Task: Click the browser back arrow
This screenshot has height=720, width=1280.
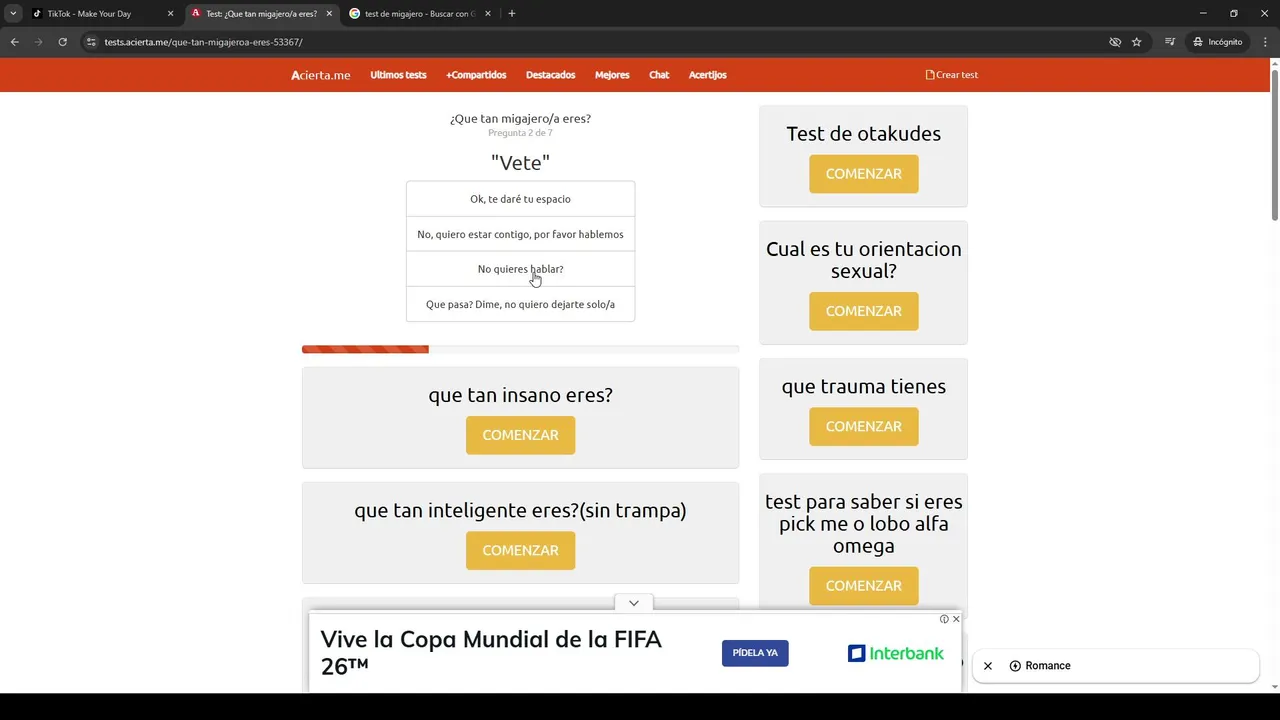Action: 14,42
